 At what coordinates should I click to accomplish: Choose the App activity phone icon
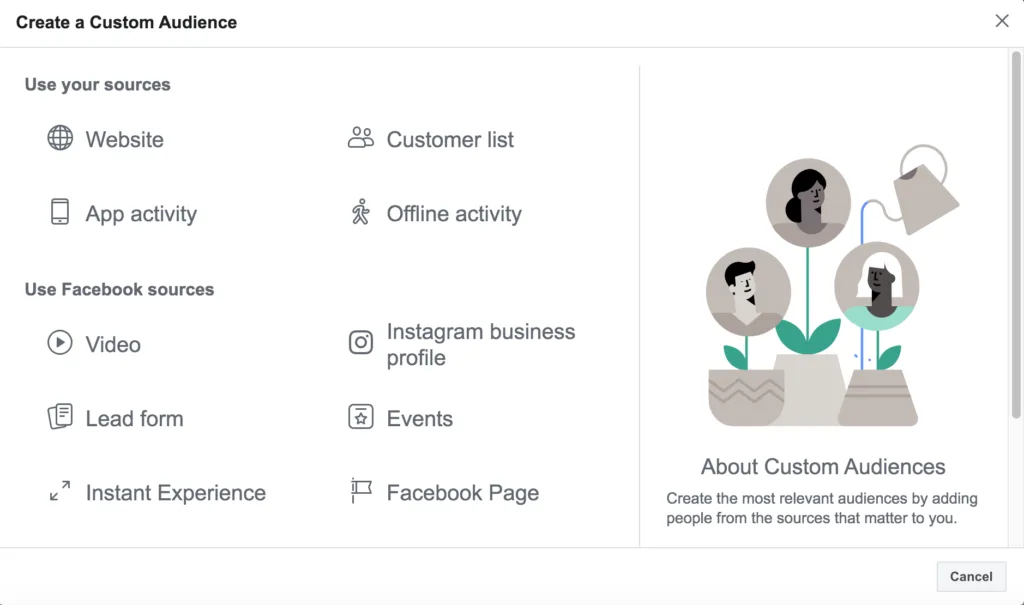coord(60,212)
